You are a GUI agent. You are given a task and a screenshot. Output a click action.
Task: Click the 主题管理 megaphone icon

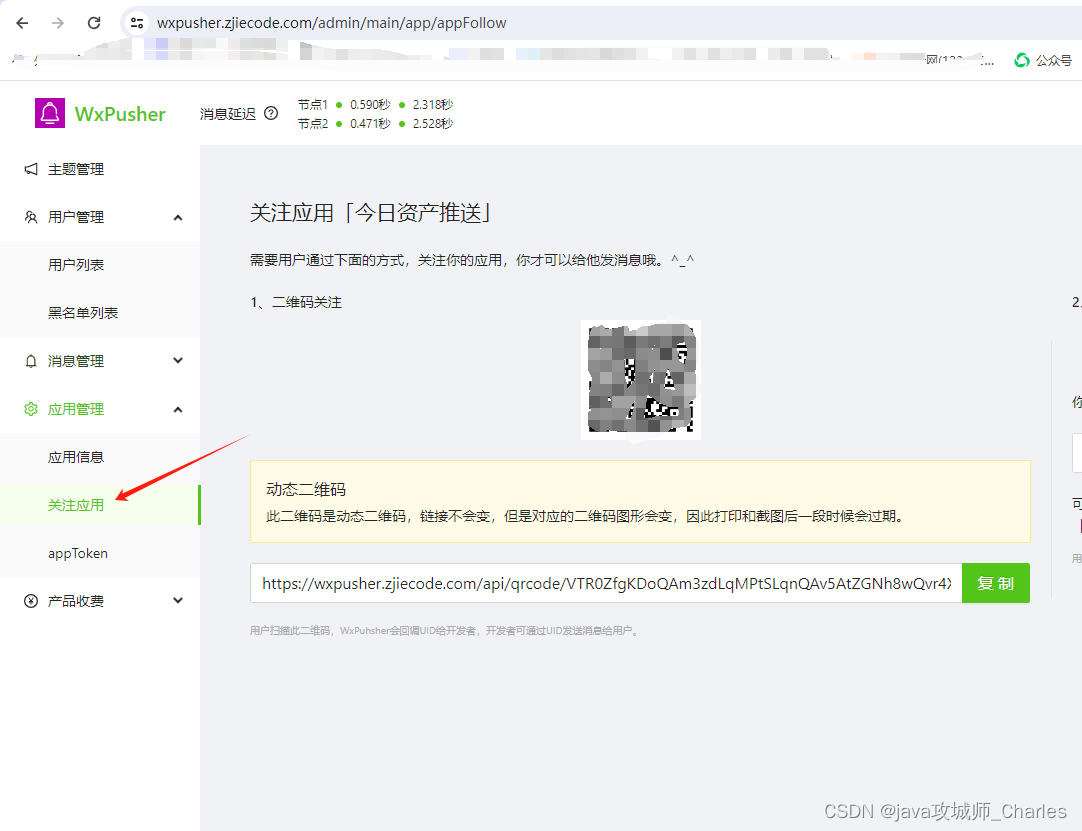coord(31,169)
